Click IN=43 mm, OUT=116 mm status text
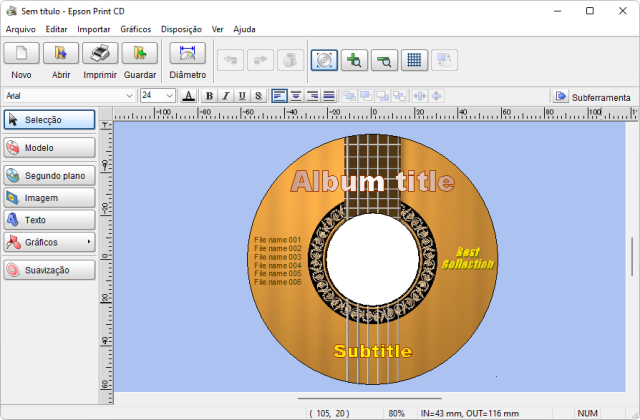 470,413
